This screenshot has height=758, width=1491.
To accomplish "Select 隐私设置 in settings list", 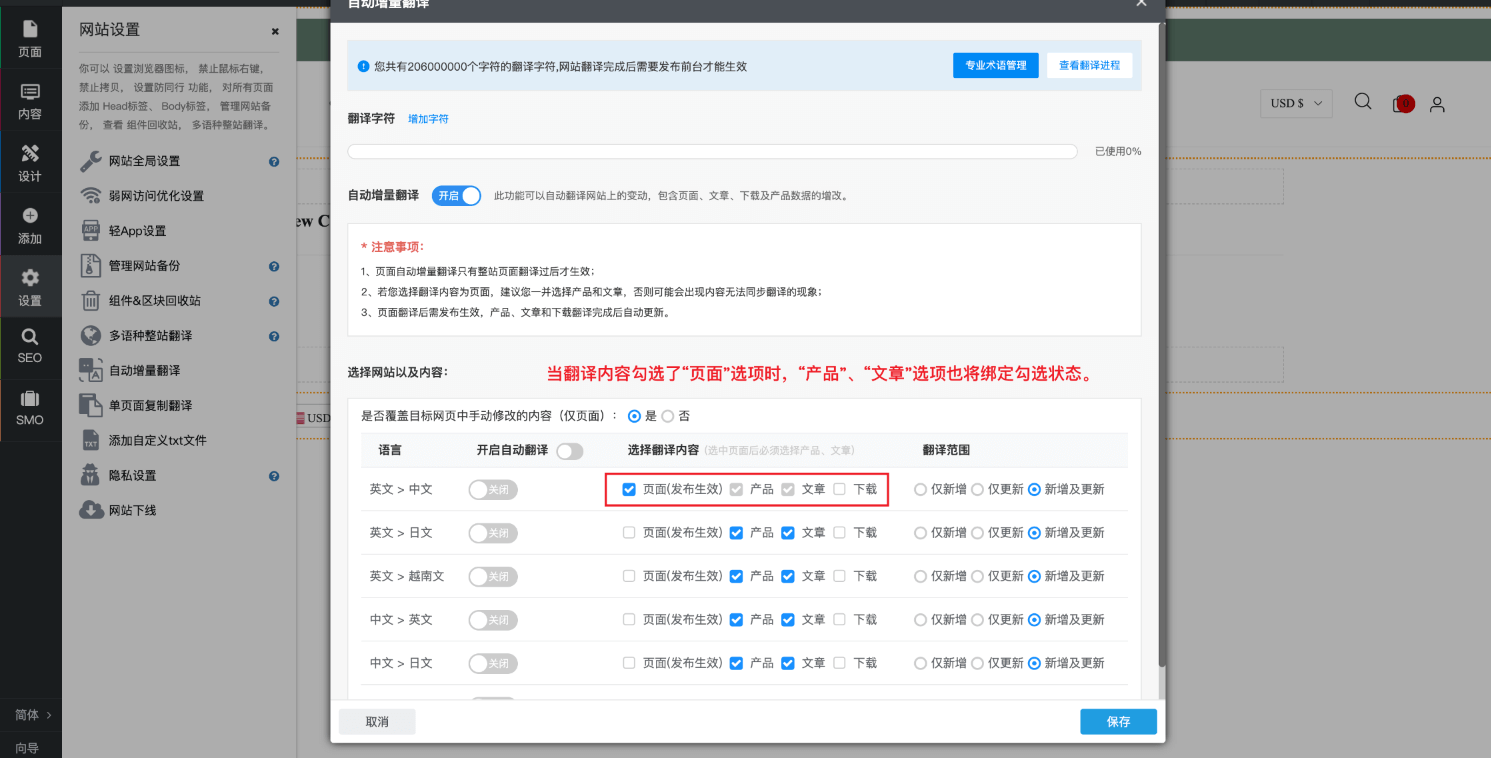I will 132,476.
